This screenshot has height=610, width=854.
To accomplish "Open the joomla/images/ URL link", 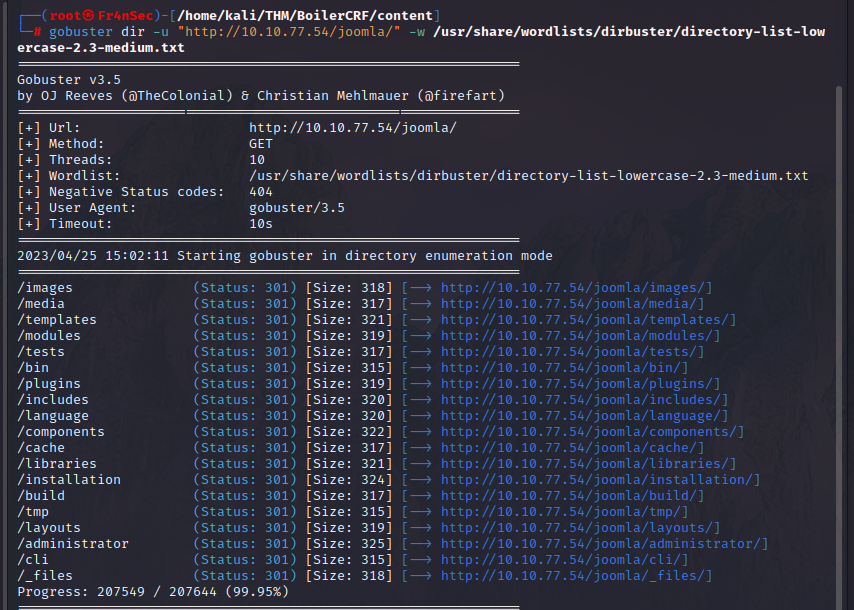I will pyautogui.click(x=570, y=287).
